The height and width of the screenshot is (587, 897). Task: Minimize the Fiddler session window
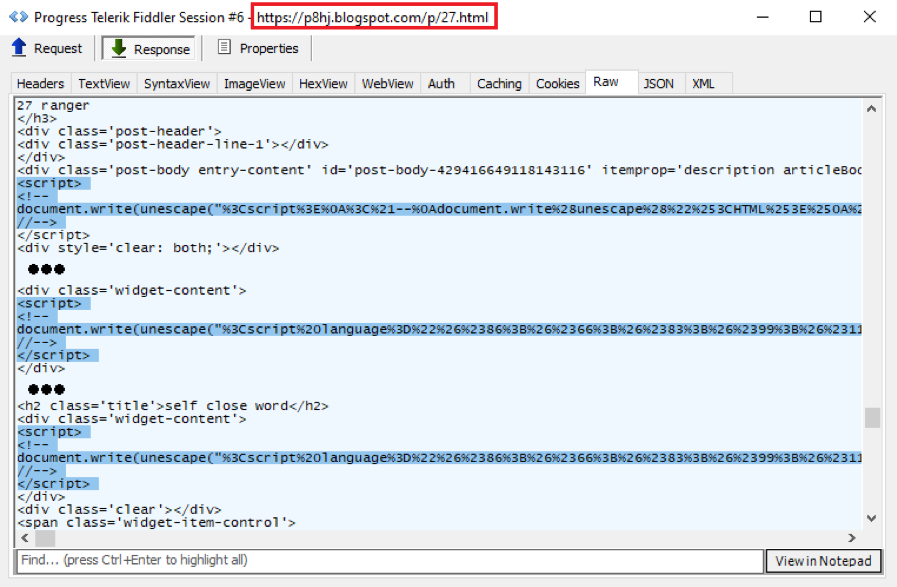[763, 17]
